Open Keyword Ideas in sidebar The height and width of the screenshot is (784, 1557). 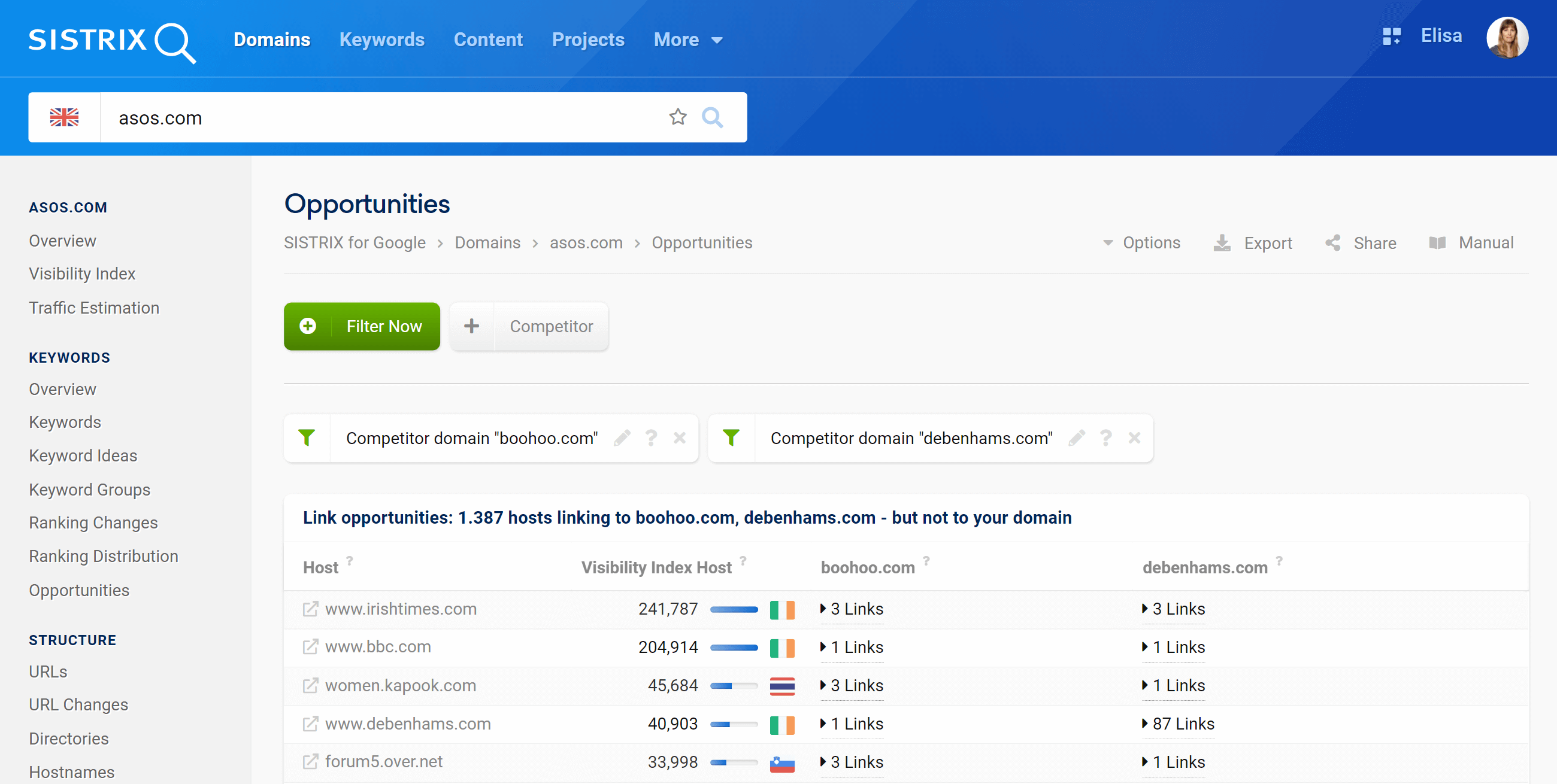click(x=83, y=455)
